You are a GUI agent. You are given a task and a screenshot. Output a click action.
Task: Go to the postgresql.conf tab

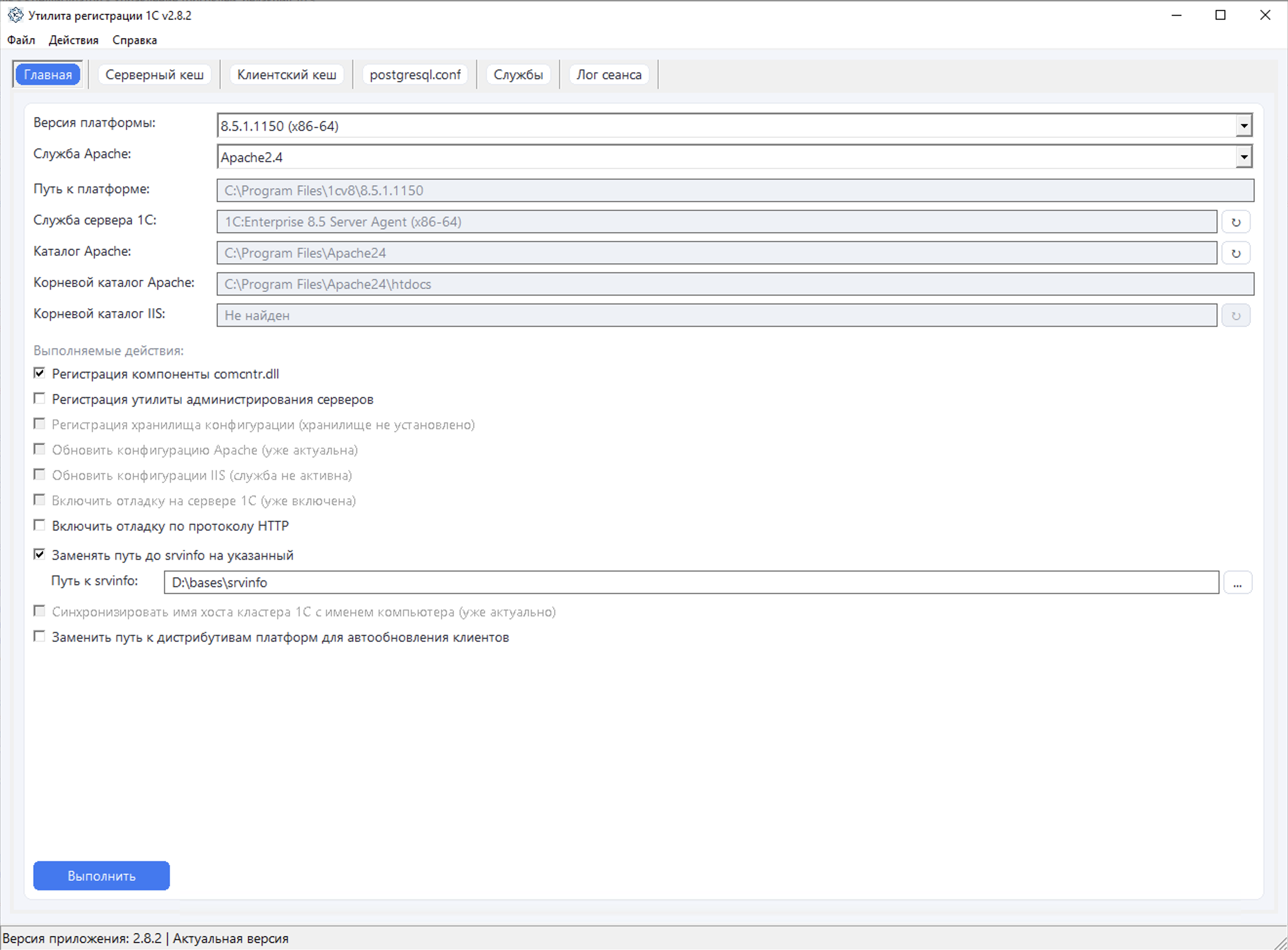click(x=415, y=75)
